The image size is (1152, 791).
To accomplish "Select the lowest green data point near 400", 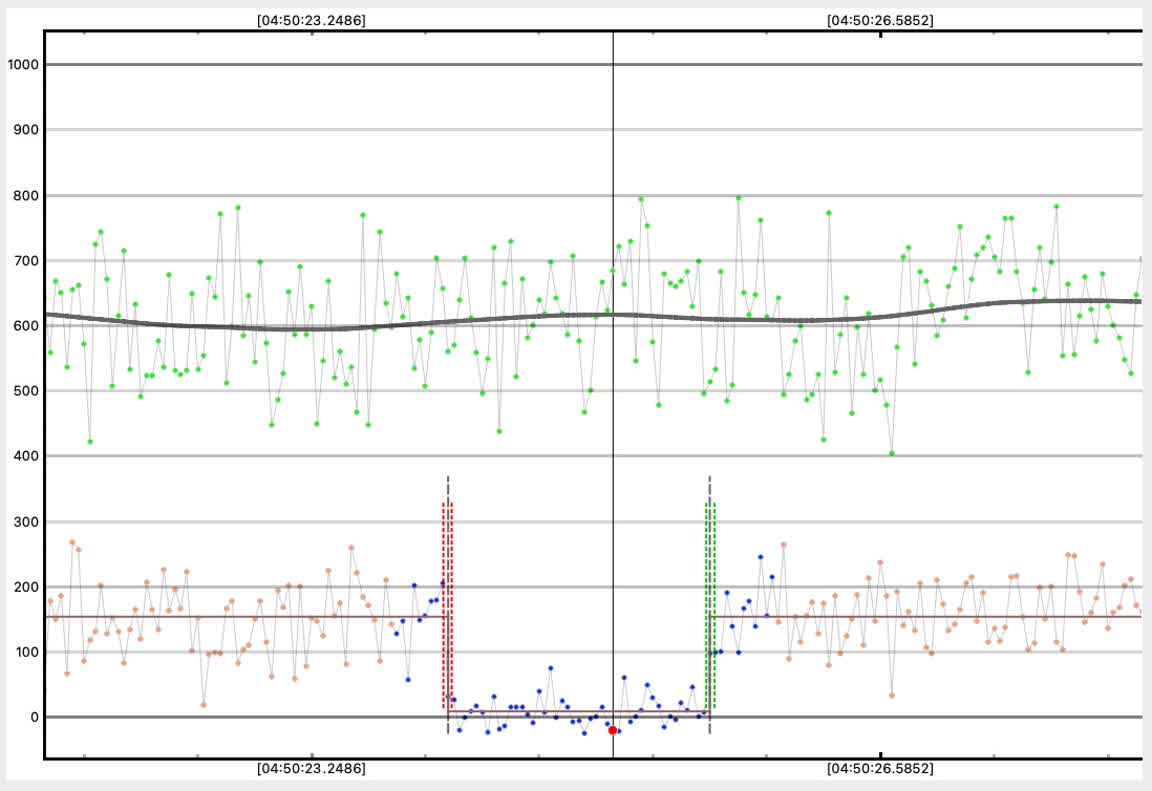I will point(892,453).
